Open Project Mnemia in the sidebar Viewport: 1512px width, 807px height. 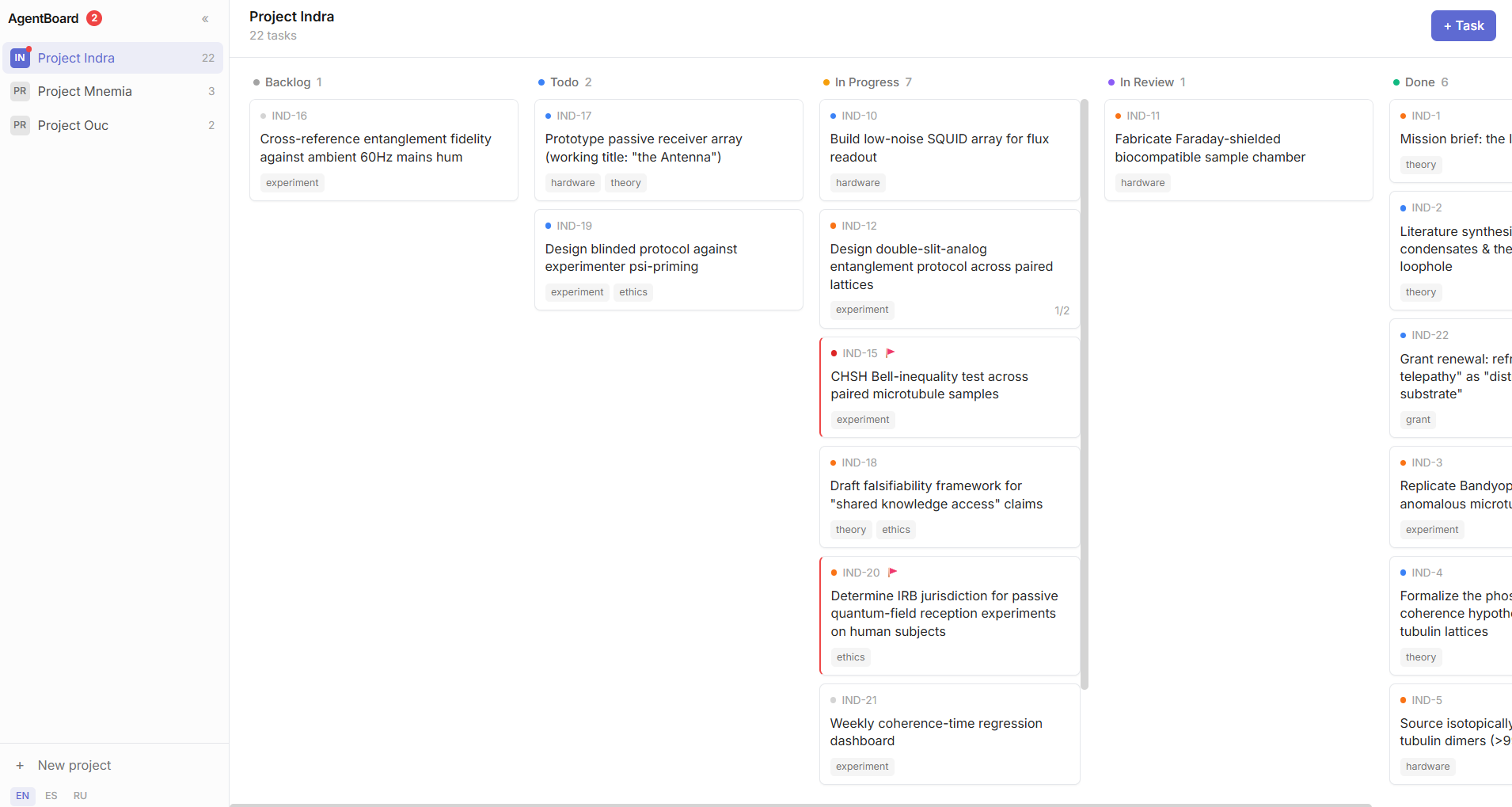coord(112,91)
